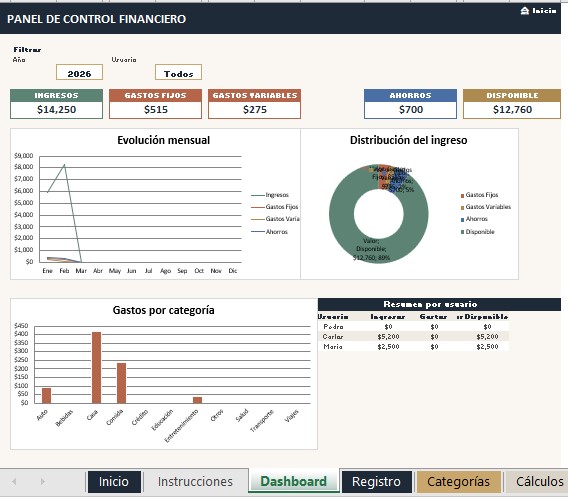Click the DISPONIBLE card header
The image size is (568, 497).
pos(512,95)
